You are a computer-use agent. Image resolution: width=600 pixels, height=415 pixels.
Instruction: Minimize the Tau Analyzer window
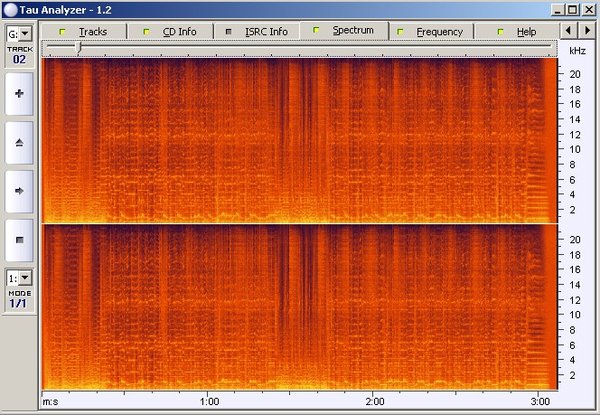tap(557, 10)
